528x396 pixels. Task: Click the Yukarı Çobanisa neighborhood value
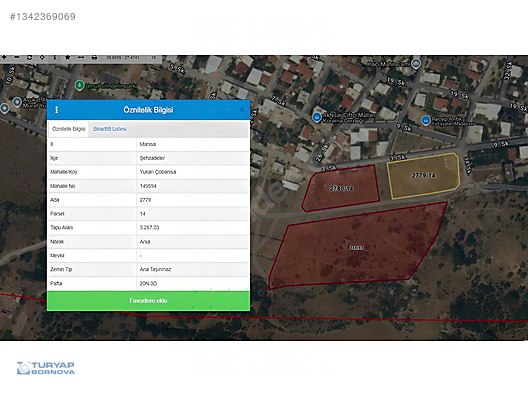point(158,172)
